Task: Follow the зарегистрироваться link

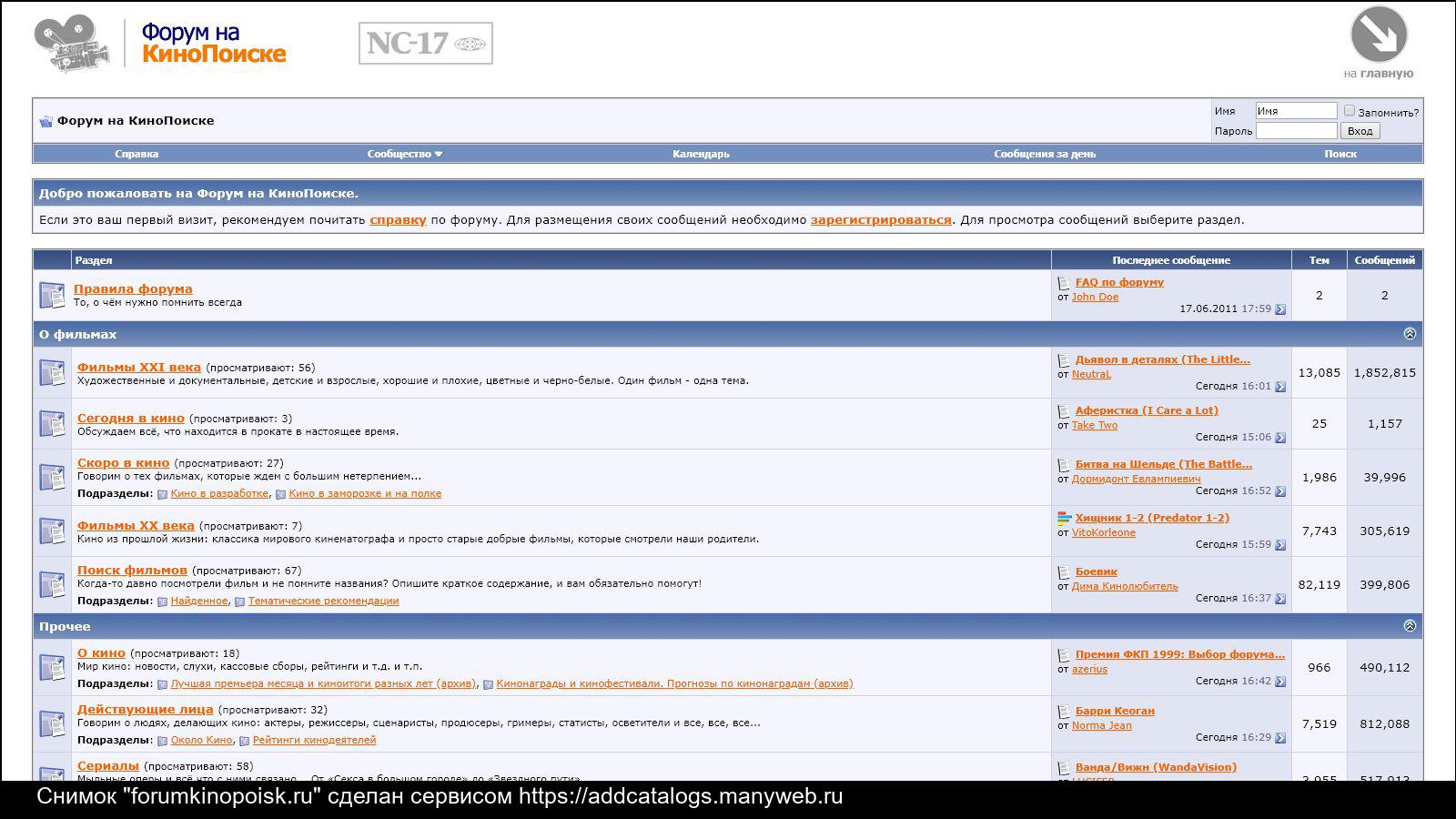Action: click(x=881, y=219)
